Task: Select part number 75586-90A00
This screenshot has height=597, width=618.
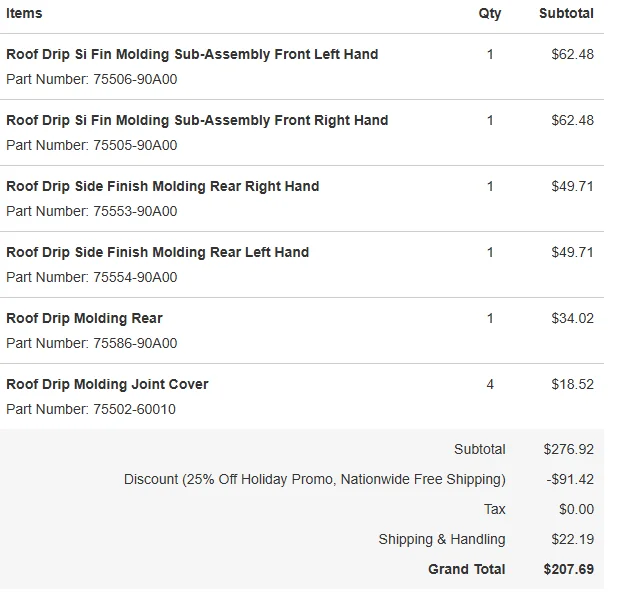Action: click(x=135, y=343)
